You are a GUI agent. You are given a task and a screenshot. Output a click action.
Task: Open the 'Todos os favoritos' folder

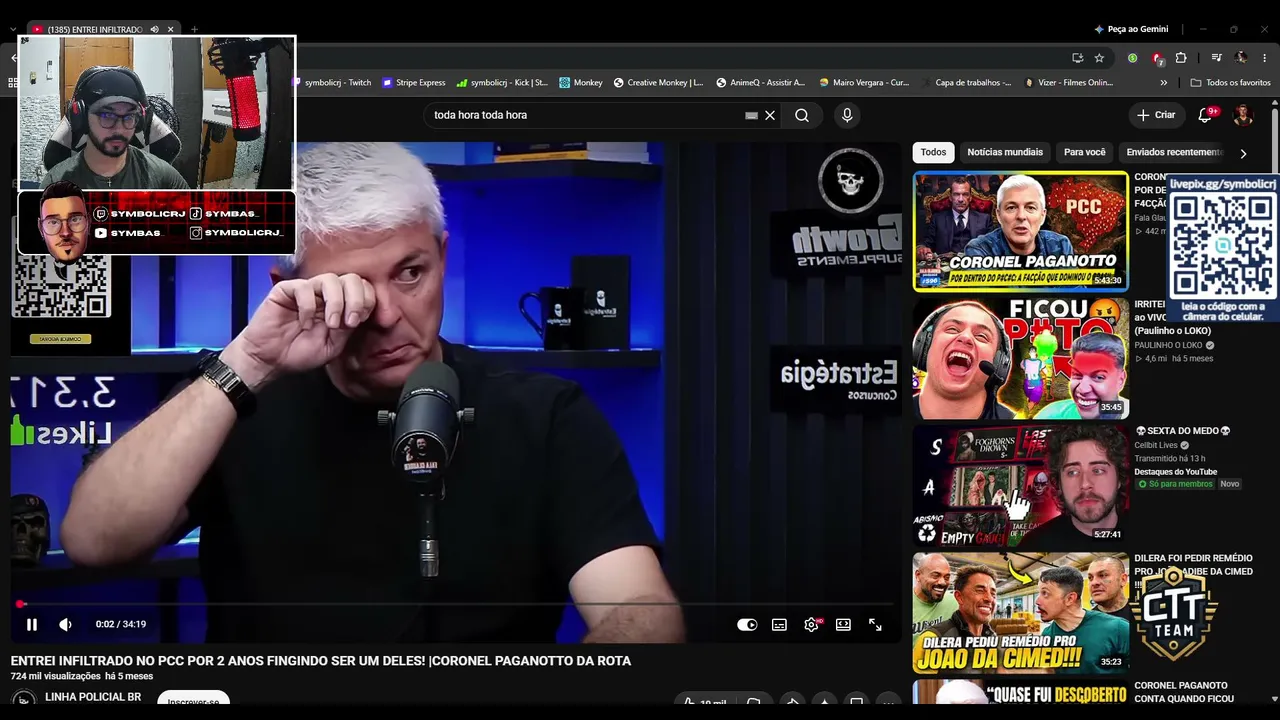click(1231, 83)
